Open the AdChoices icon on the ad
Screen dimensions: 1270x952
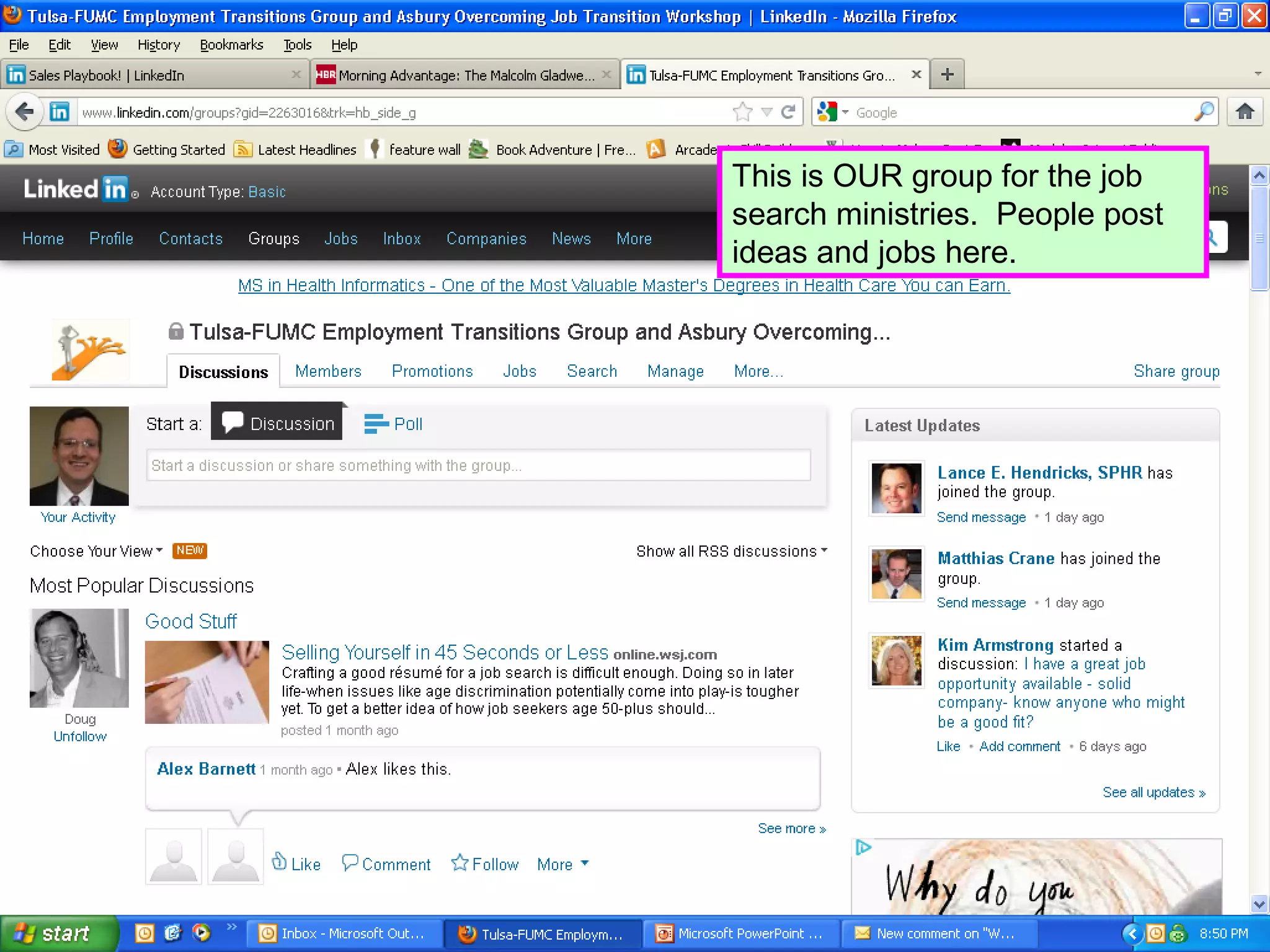(863, 847)
